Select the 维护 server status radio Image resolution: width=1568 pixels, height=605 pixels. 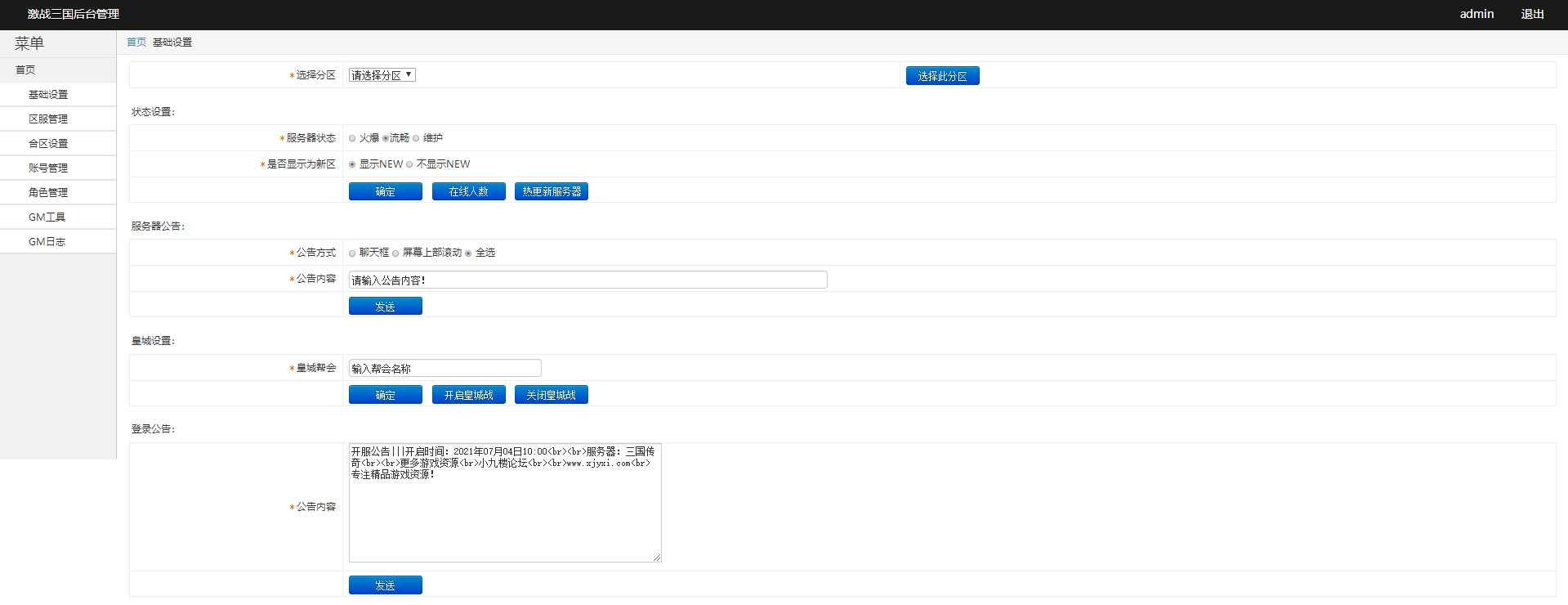click(x=416, y=139)
